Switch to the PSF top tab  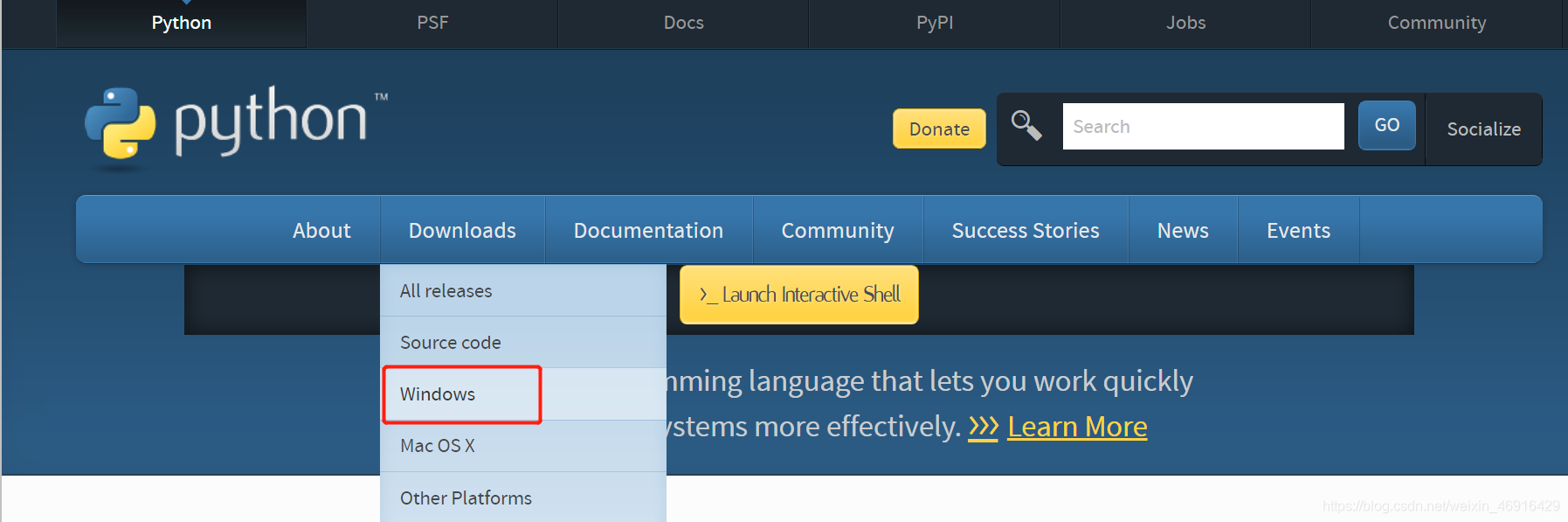pos(432,23)
